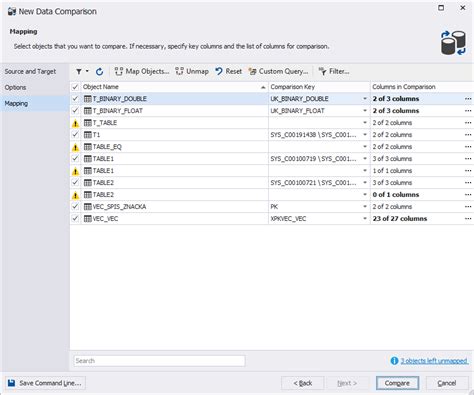Screen dimensions: 474x395
Task: Open Custom Query dialog
Action: 279,71
